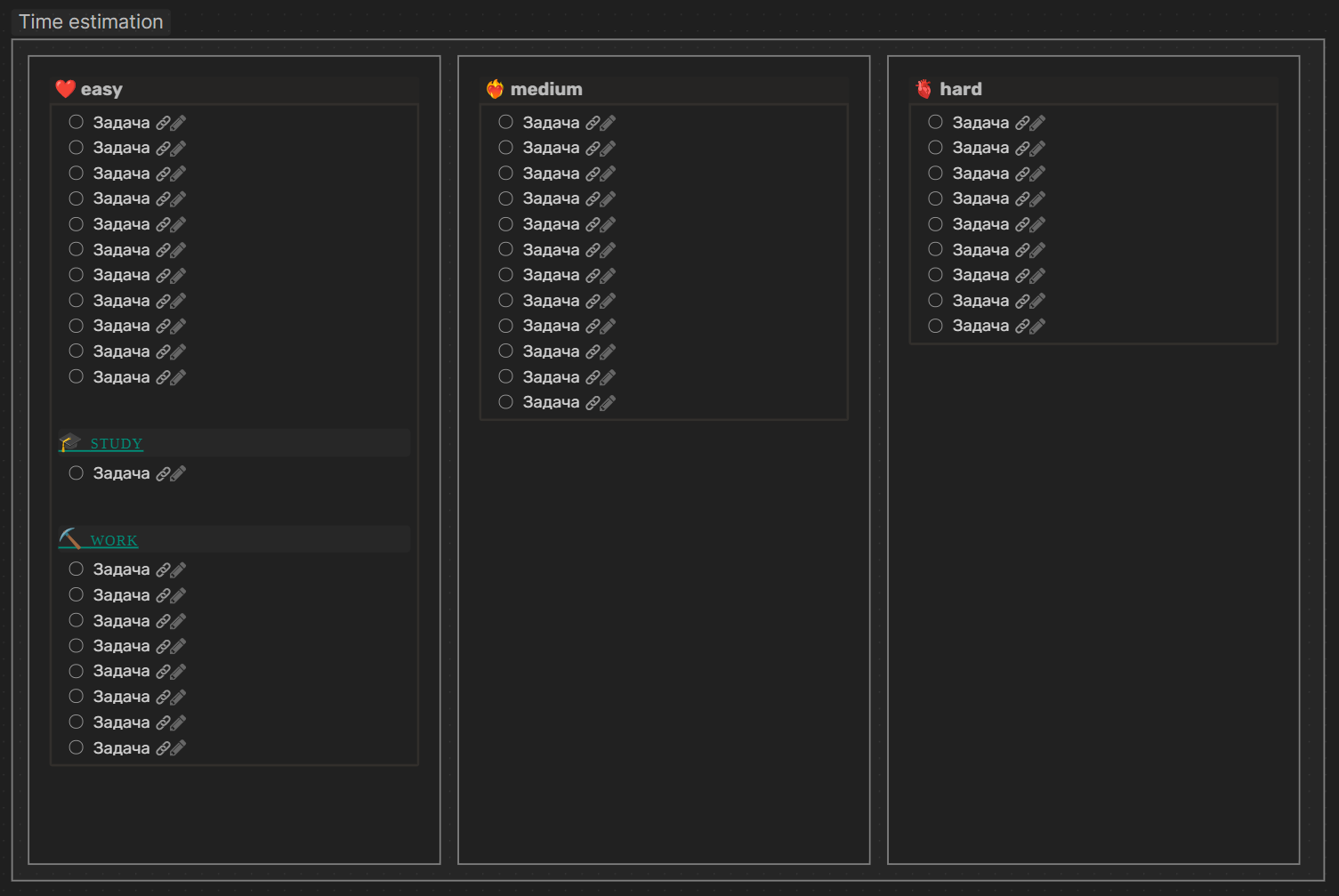
Task: Click pencil icon of last hard task
Action: point(1037,327)
